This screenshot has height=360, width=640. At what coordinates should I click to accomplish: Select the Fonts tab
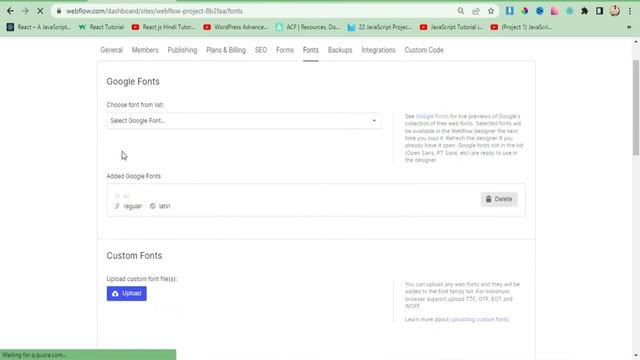[x=311, y=50]
